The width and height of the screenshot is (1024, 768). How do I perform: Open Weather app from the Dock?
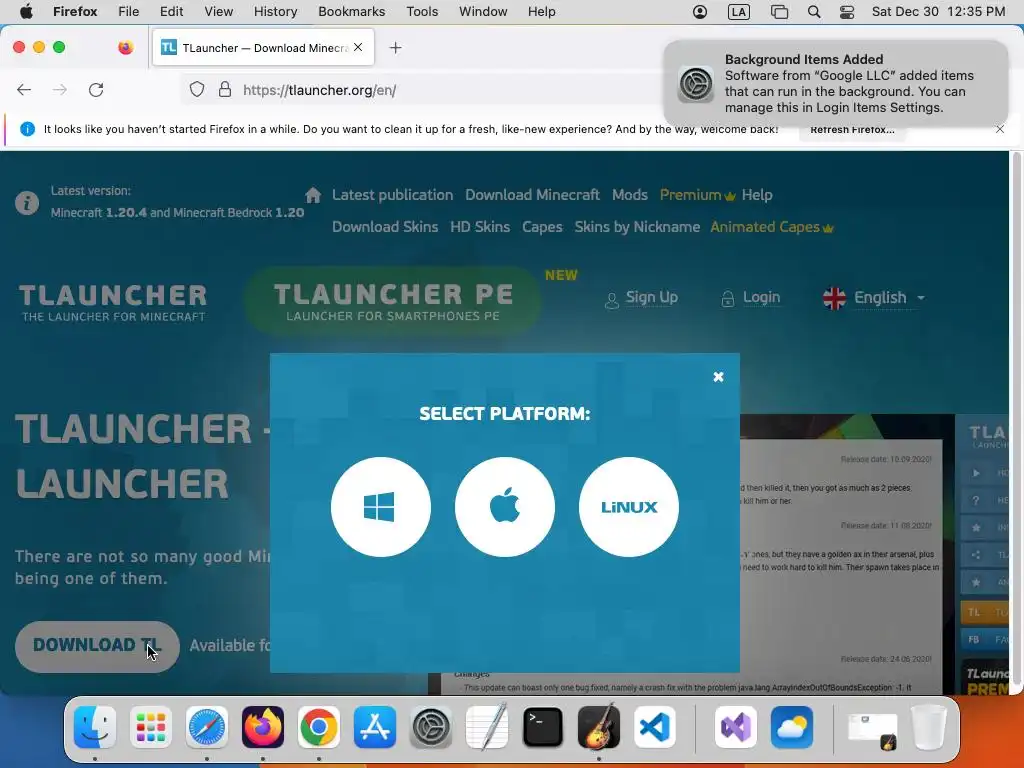(x=792, y=727)
